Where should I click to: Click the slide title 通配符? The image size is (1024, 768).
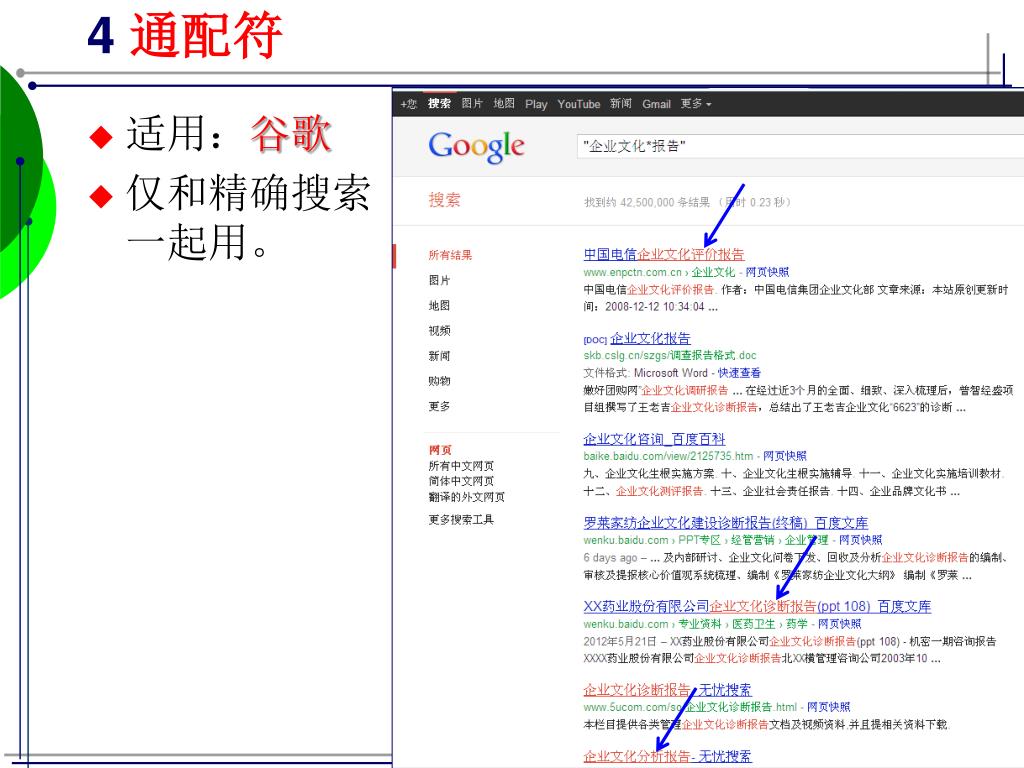[x=206, y=35]
